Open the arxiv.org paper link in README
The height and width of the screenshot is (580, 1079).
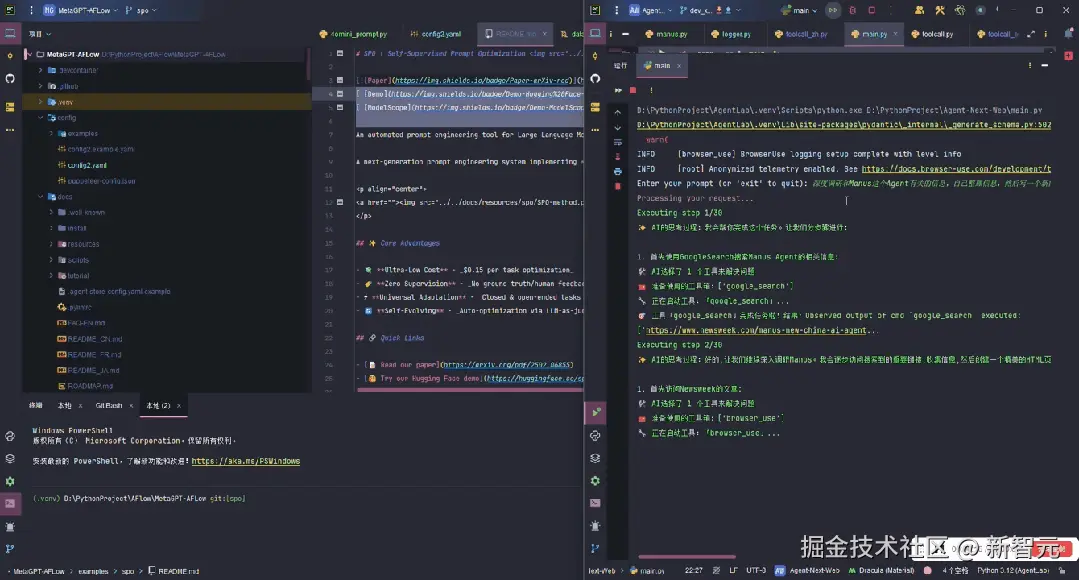tap(506, 365)
